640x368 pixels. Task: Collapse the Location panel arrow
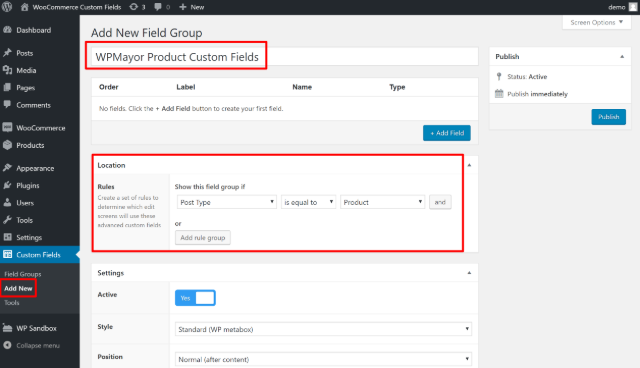point(469,165)
